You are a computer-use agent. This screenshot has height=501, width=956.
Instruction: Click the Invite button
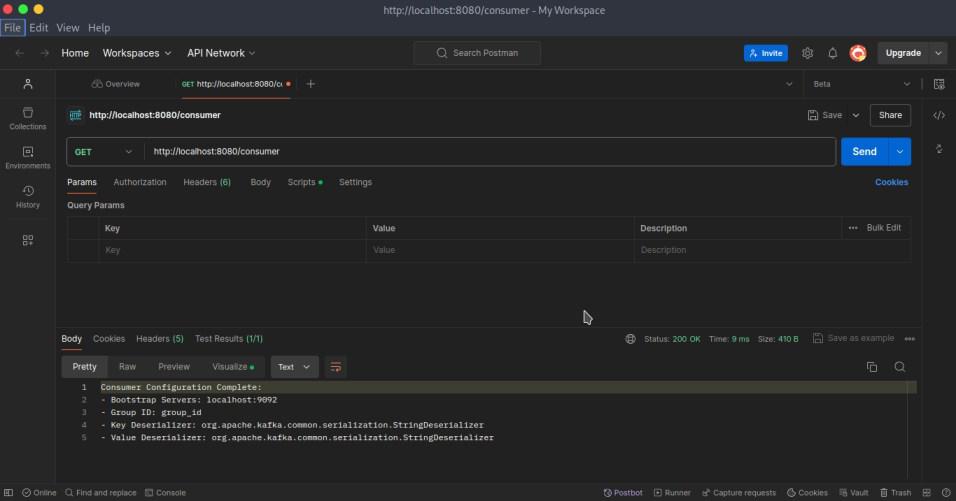coord(766,53)
